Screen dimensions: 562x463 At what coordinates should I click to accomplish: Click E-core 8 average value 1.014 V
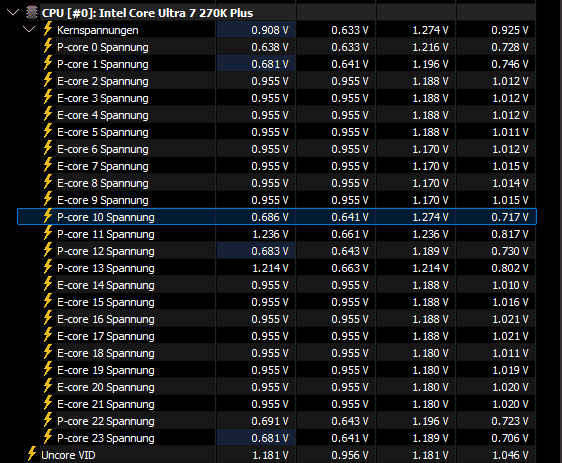coord(510,183)
